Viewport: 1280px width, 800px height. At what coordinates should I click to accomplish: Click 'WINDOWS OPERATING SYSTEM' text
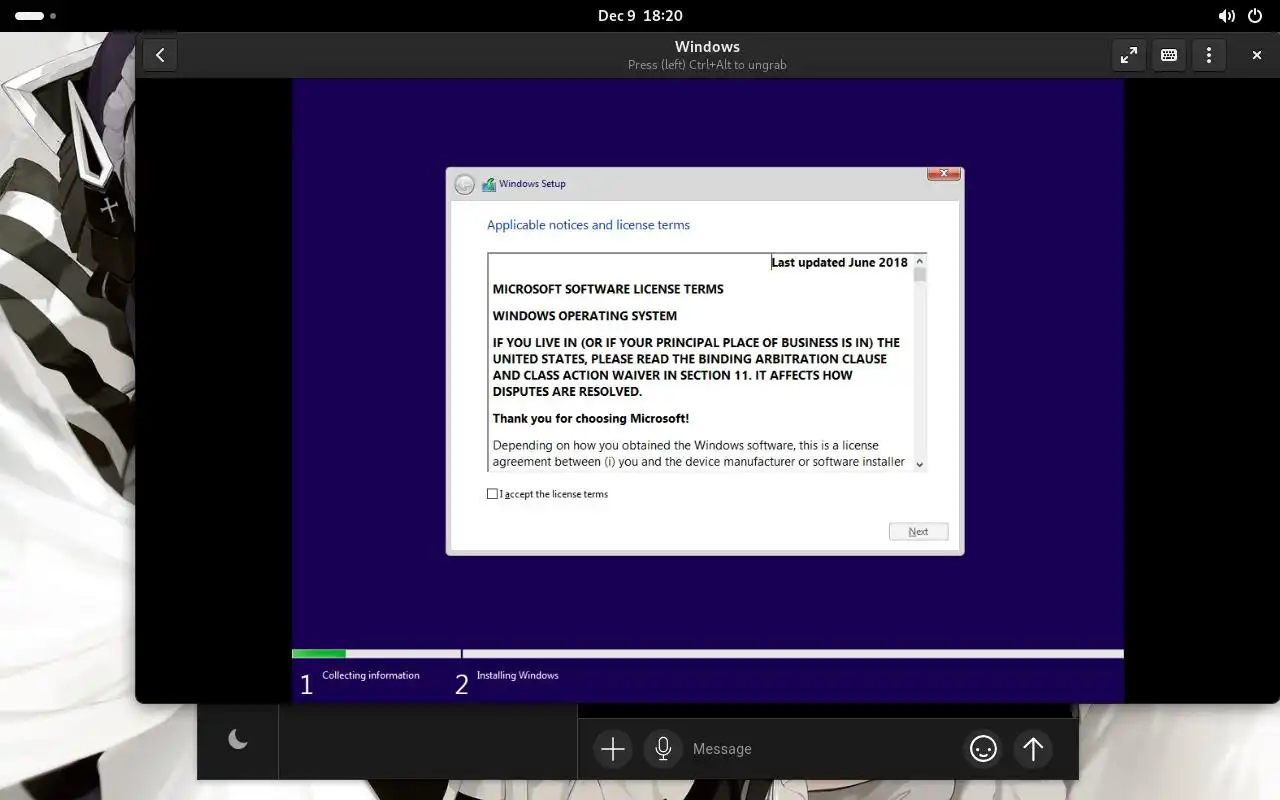tap(585, 316)
